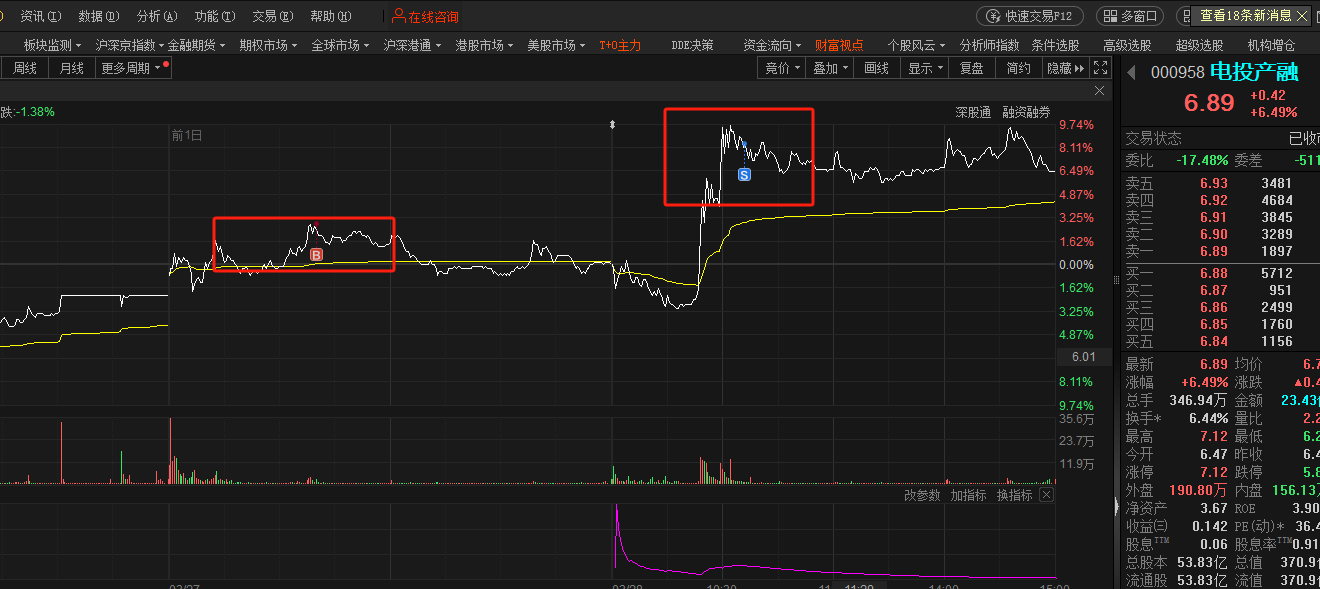
Task: Open the 帮助(H) menu
Action: coord(331,16)
